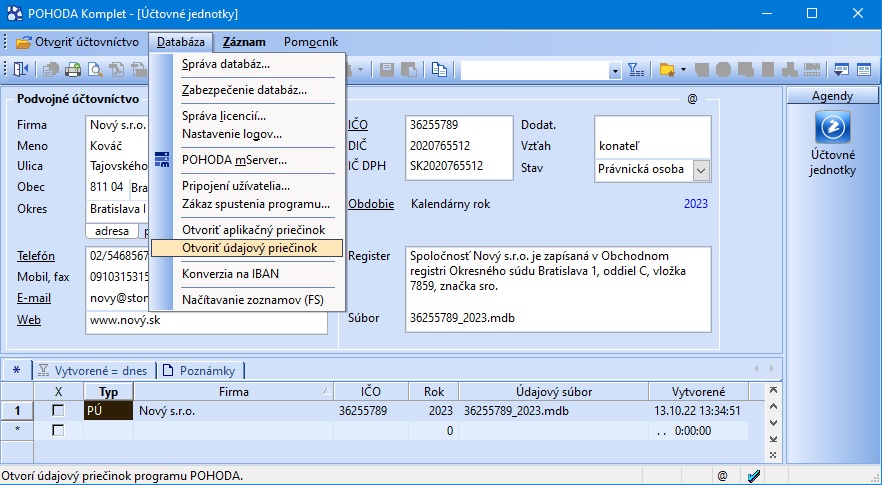
Task: Sort by the Firma column header
Action: coord(233,392)
